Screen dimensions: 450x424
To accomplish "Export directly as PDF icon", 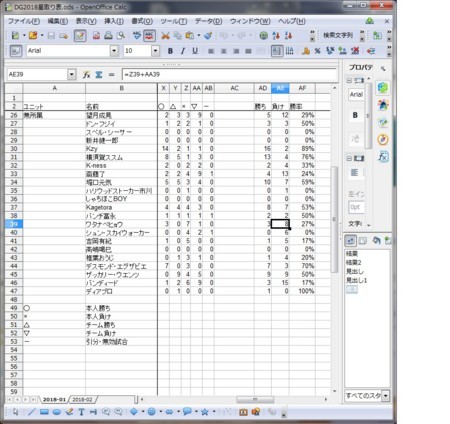I will [x=96, y=35].
